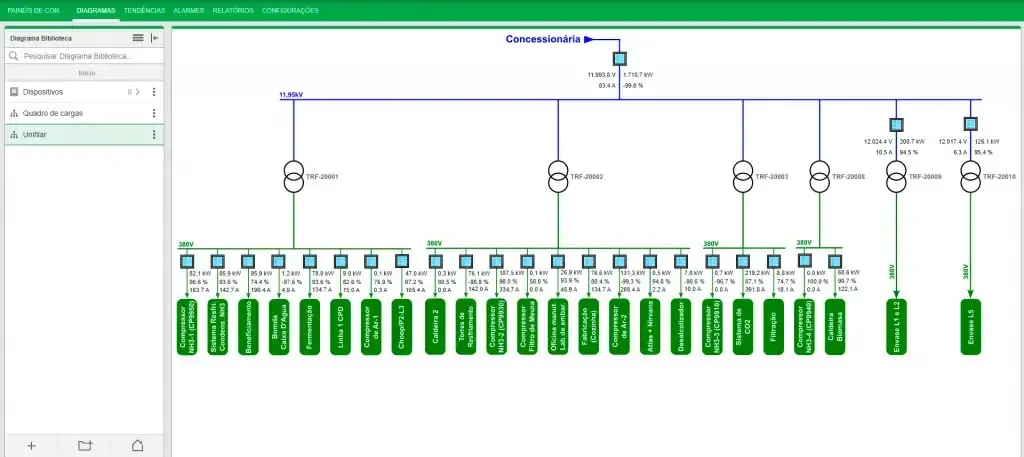Go to home via bottom house icon

[x=138, y=446]
